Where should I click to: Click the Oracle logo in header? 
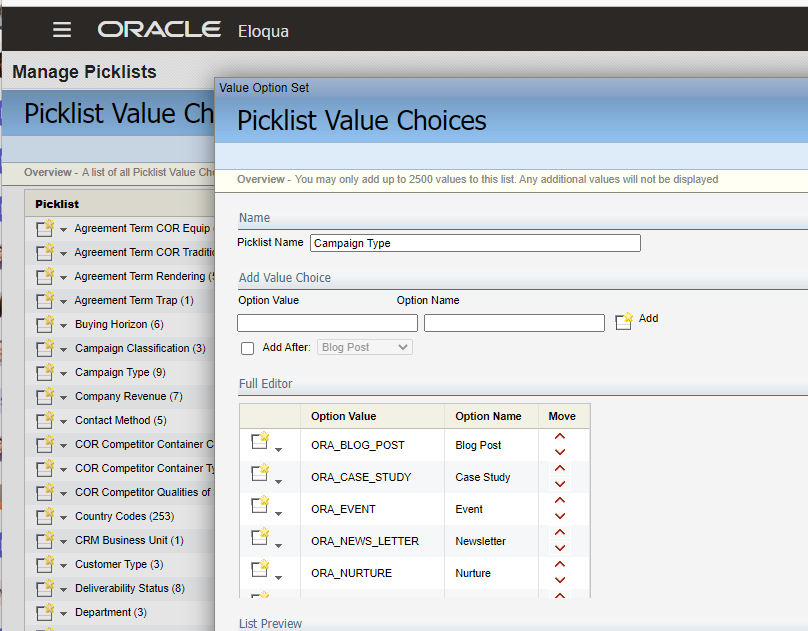coord(159,29)
